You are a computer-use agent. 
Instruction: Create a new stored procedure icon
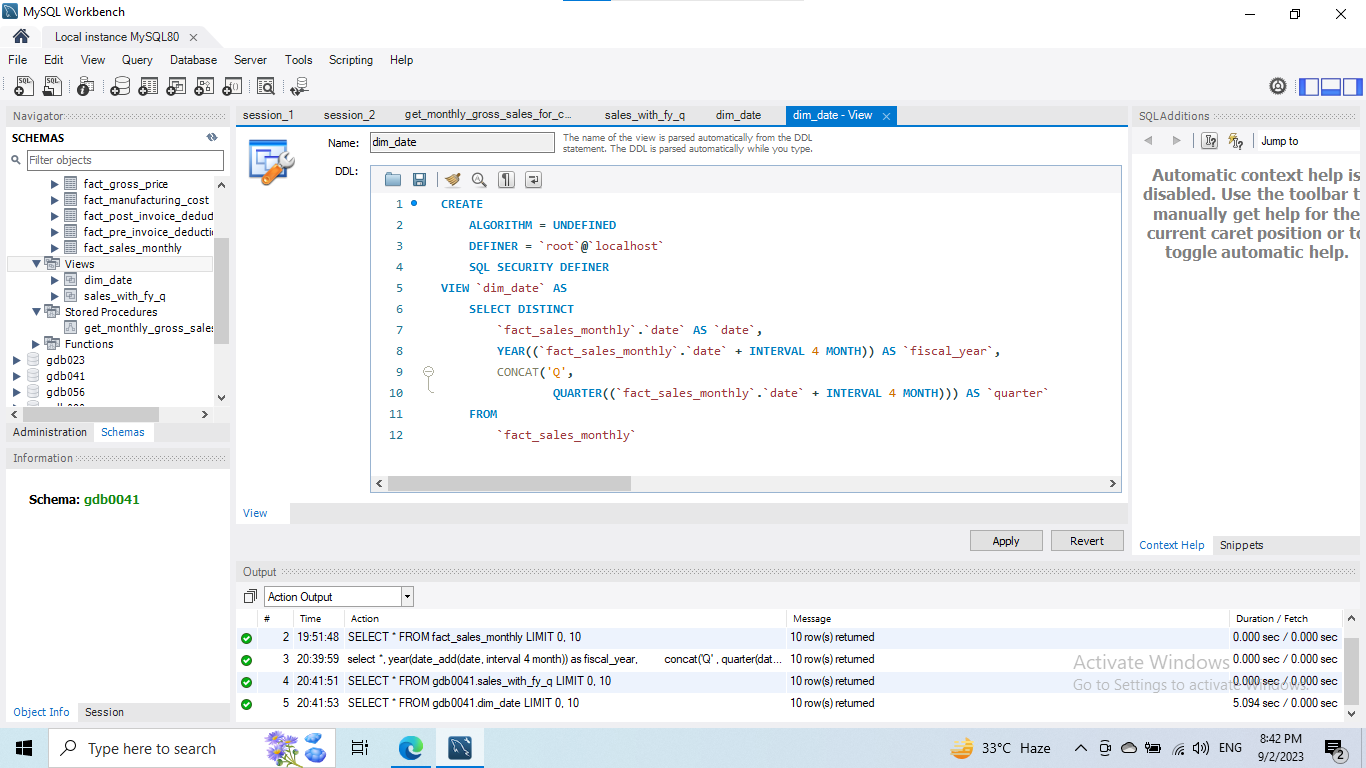point(204,87)
